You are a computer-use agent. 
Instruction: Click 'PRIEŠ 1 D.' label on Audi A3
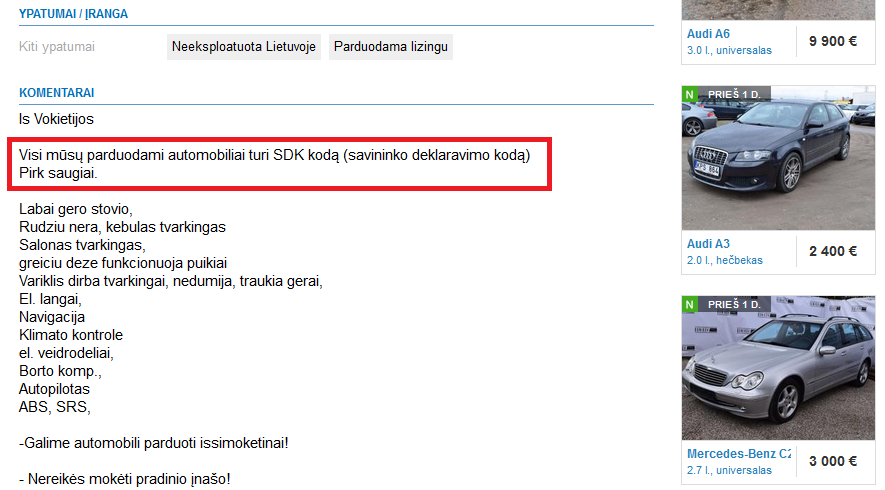click(734, 94)
